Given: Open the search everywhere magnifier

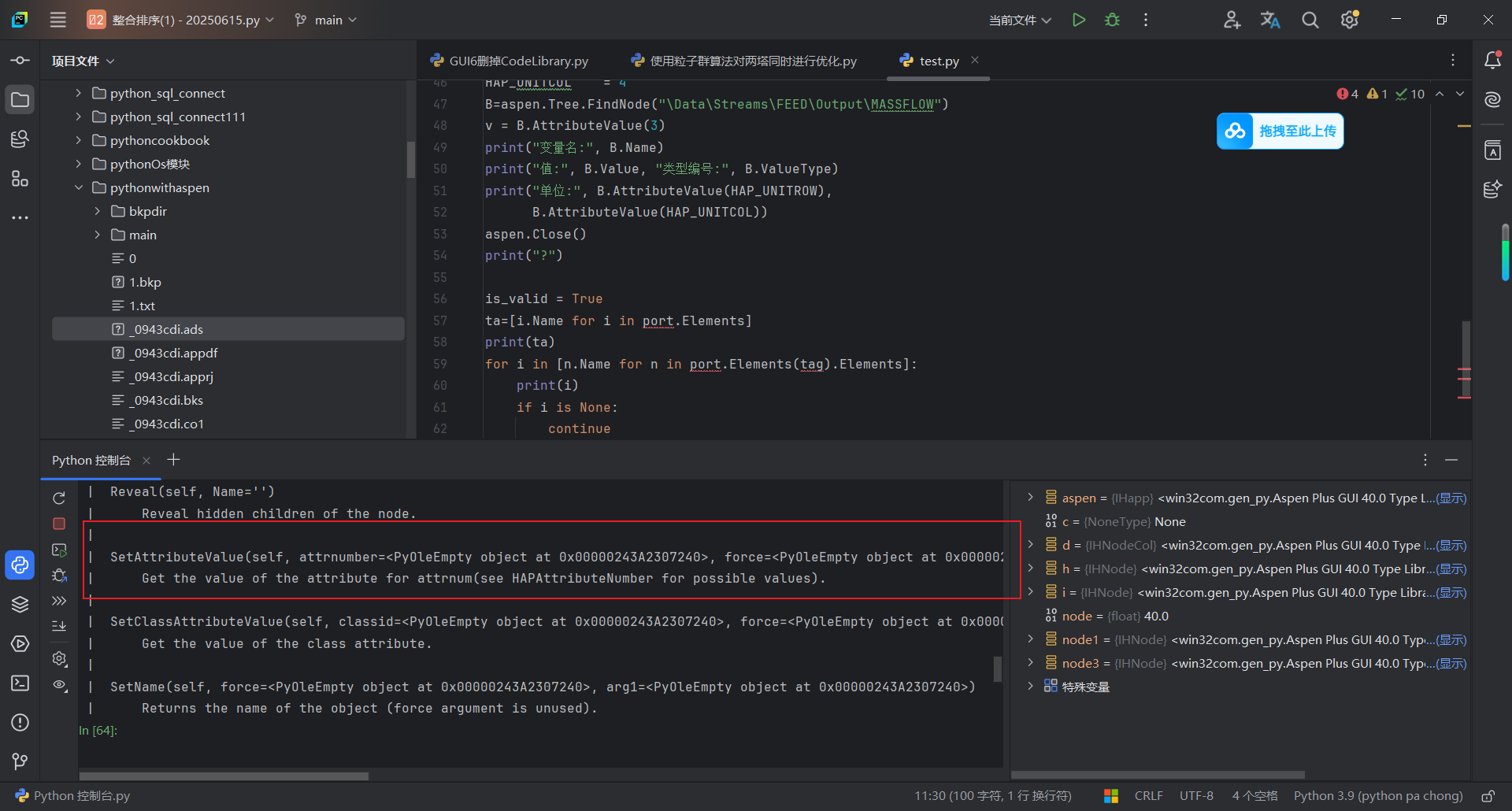Looking at the screenshot, I should (1310, 20).
